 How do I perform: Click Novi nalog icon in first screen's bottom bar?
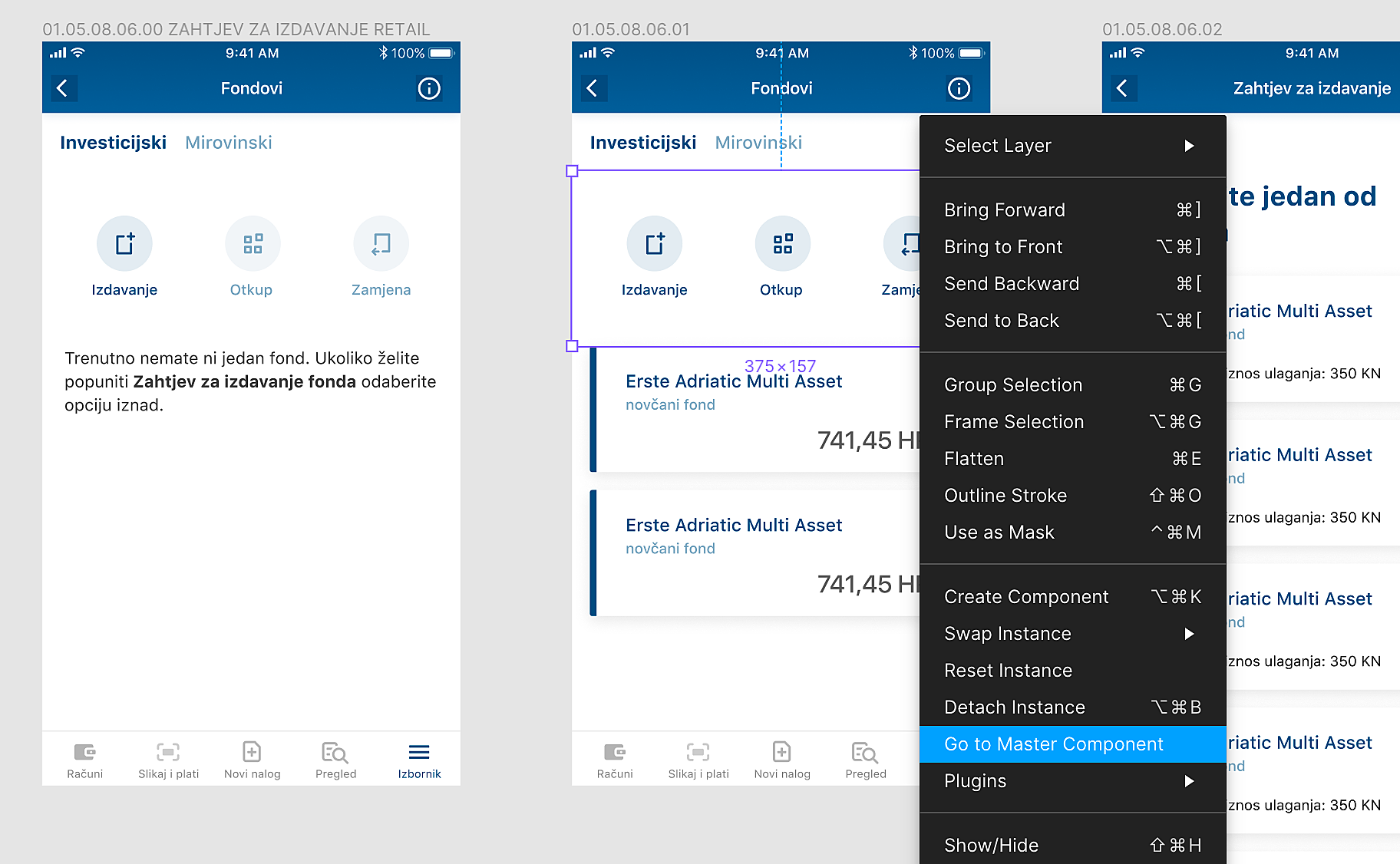coord(252,752)
